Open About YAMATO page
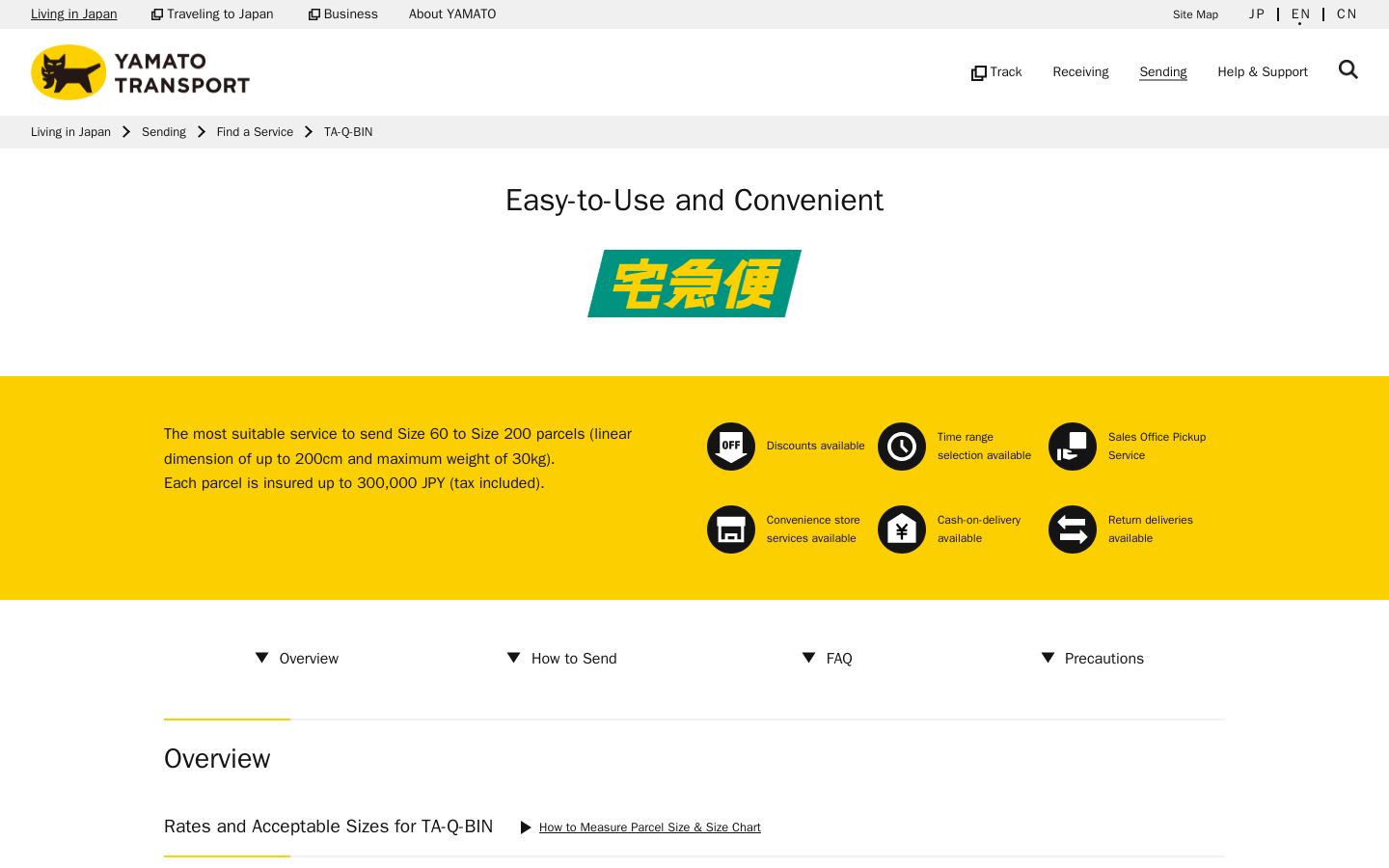This screenshot has height=868, width=1389. pos(452,14)
